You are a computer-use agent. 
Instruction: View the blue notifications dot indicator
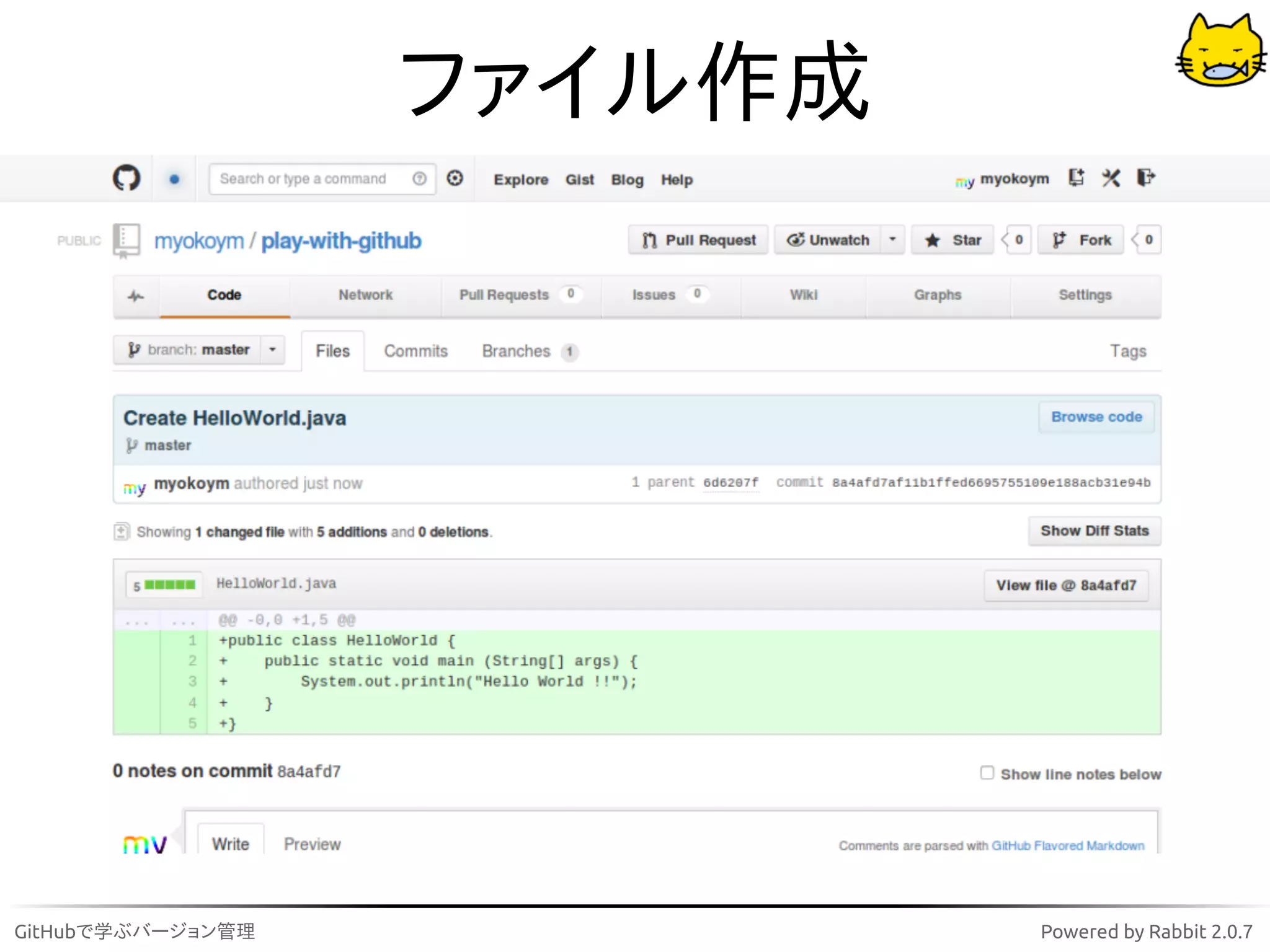pos(174,179)
